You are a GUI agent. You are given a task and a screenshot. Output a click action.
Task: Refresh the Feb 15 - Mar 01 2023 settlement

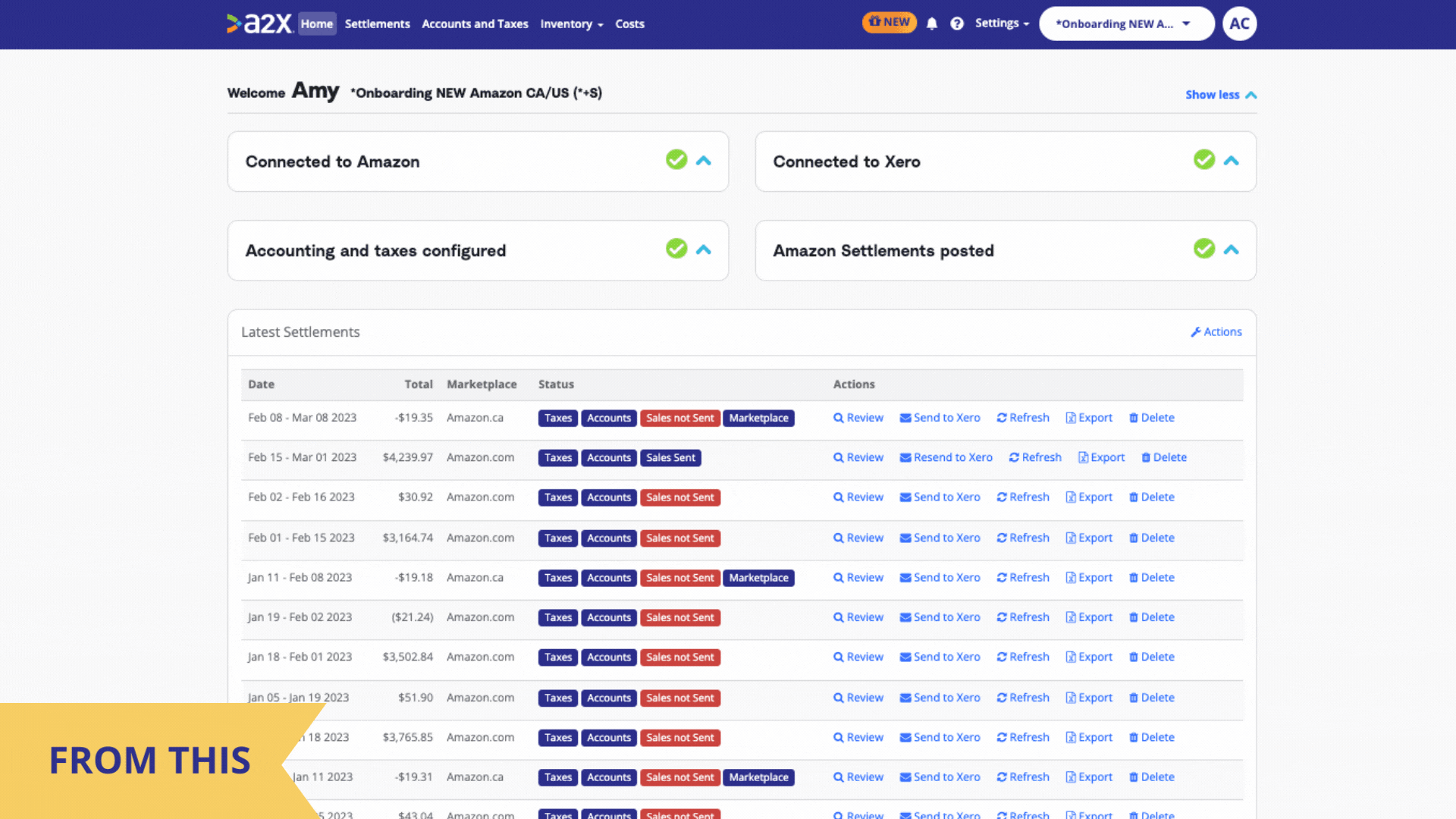(1035, 457)
